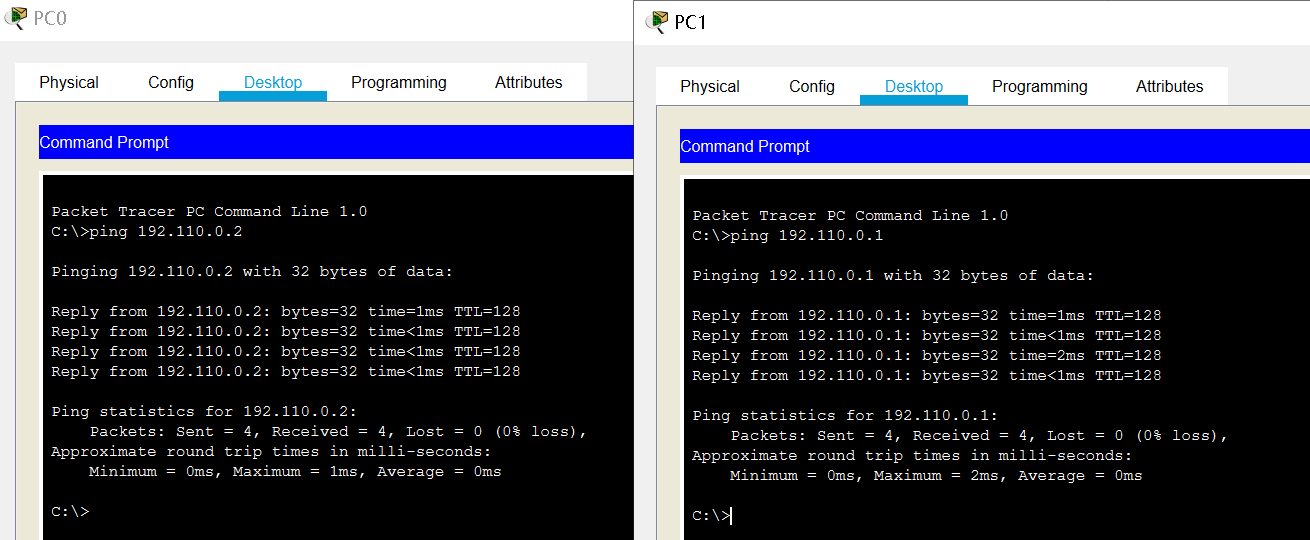
Task: Select the Desktop tab in PC0 window
Action: coord(273,83)
